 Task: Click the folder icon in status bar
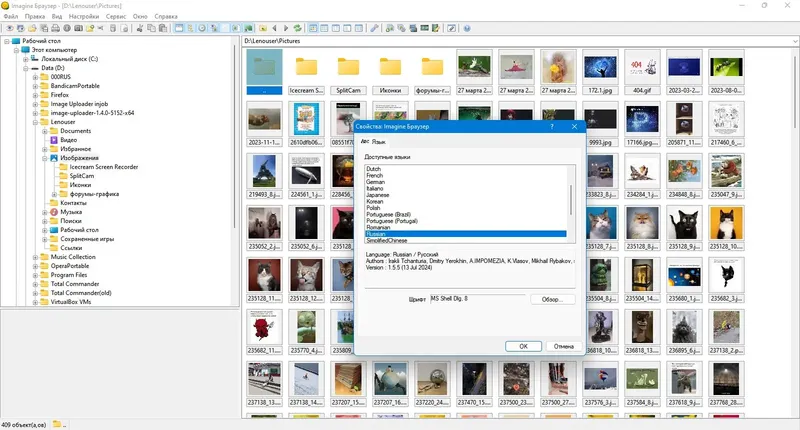click(57, 424)
